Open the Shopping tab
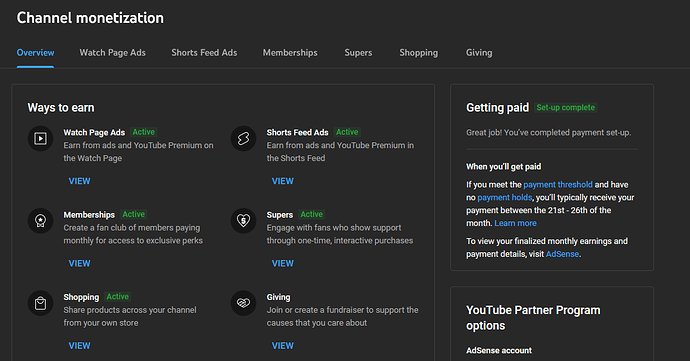 pos(418,52)
